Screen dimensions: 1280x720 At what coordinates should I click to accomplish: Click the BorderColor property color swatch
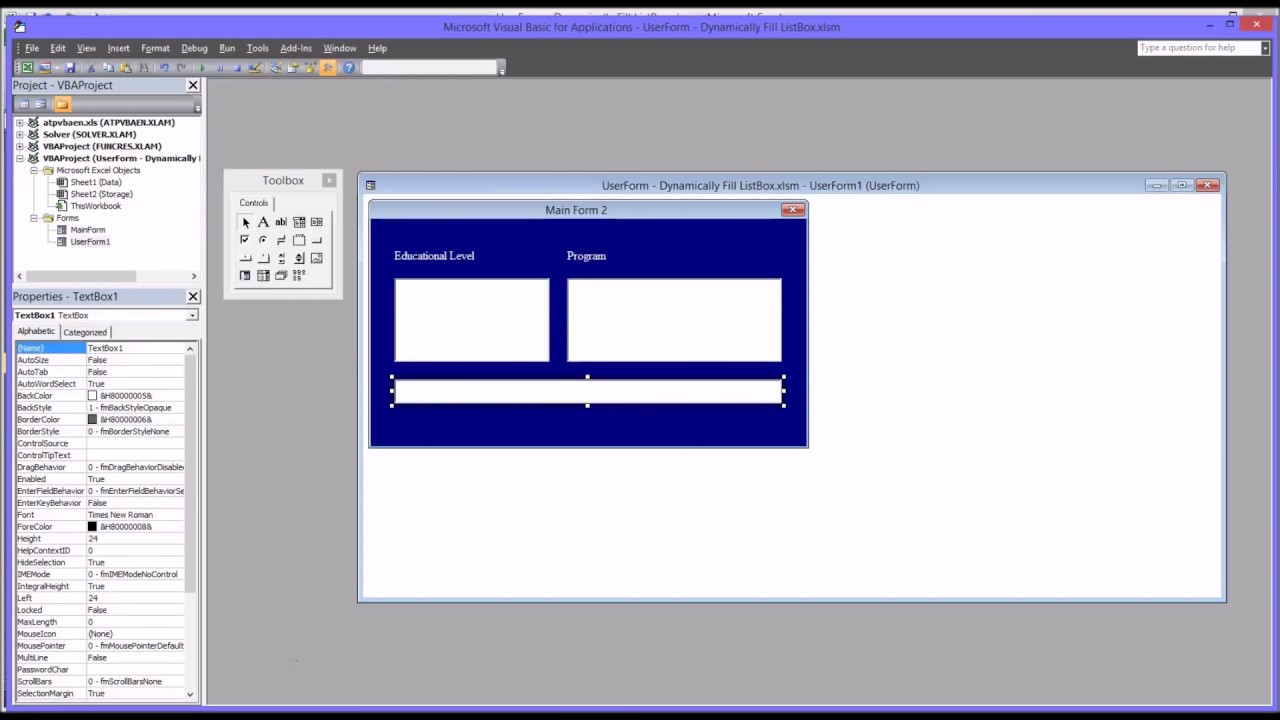point(92,420)
